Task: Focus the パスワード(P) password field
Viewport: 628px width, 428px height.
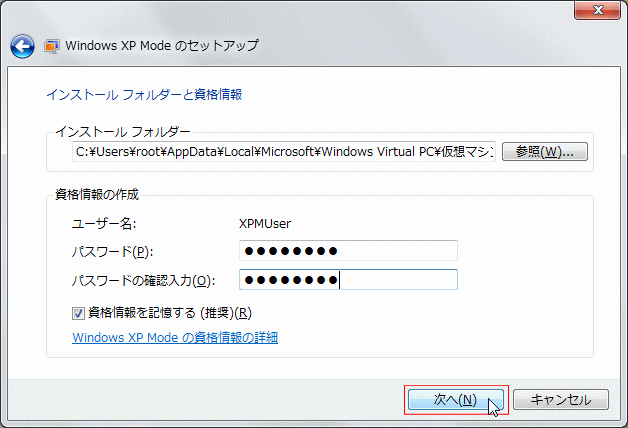Action: [348, 251]
